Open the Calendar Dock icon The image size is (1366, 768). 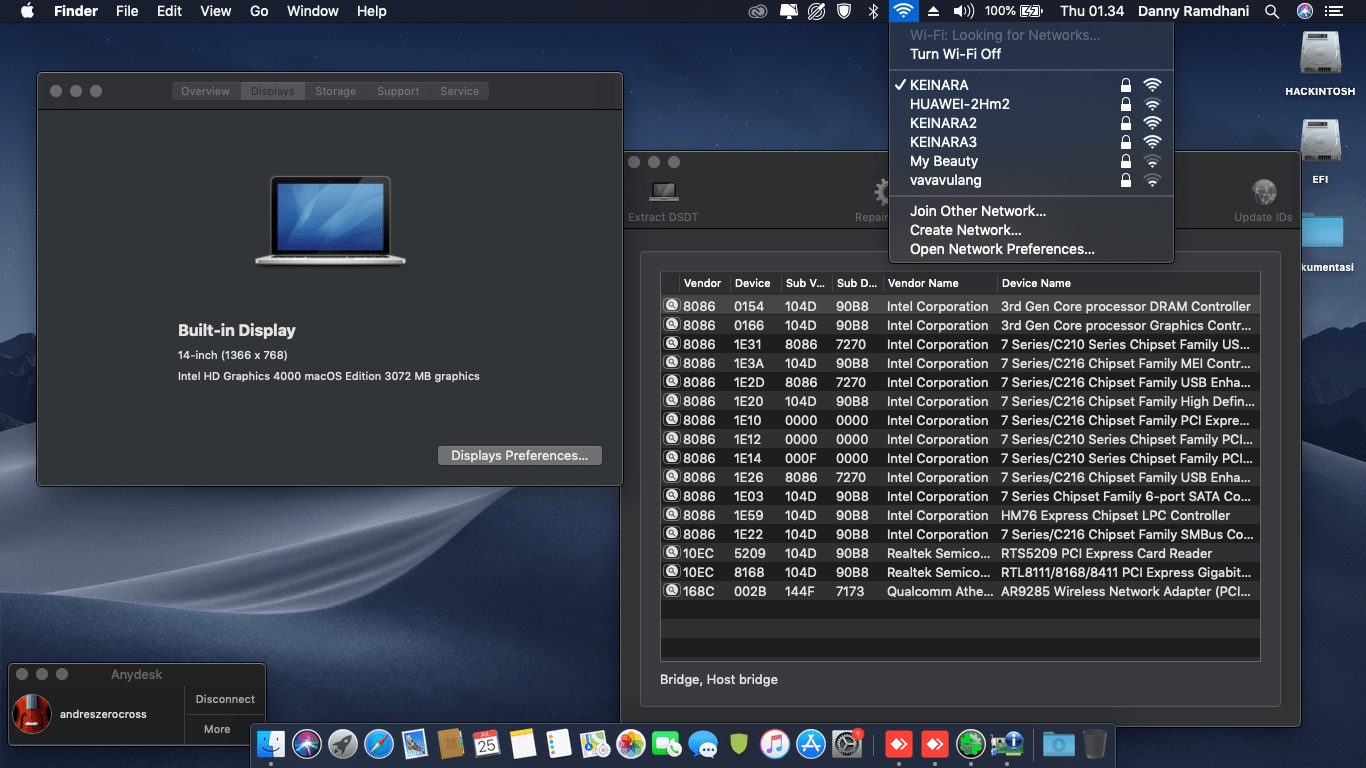coord(487,743)
